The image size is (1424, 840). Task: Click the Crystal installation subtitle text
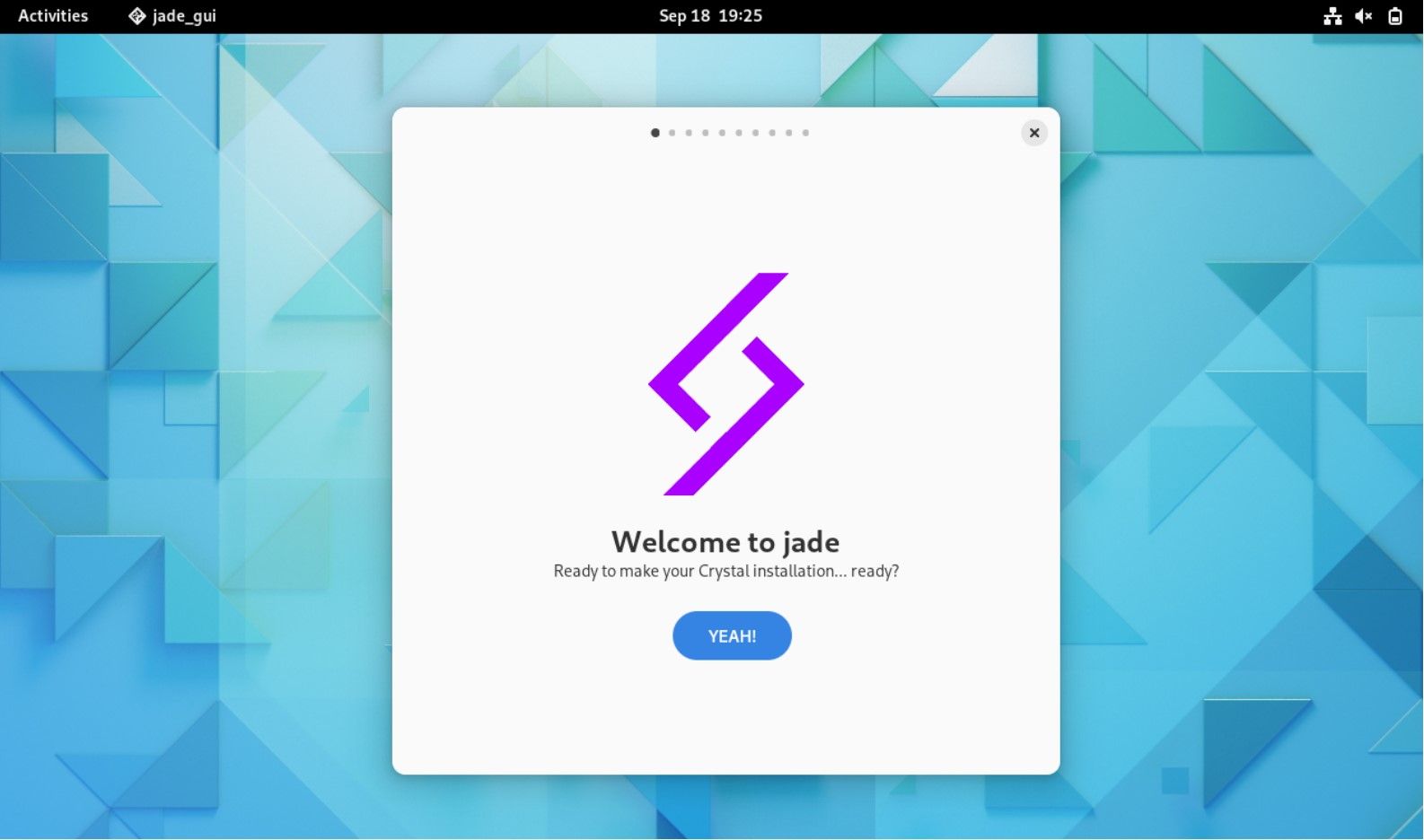tap(726, 571)
